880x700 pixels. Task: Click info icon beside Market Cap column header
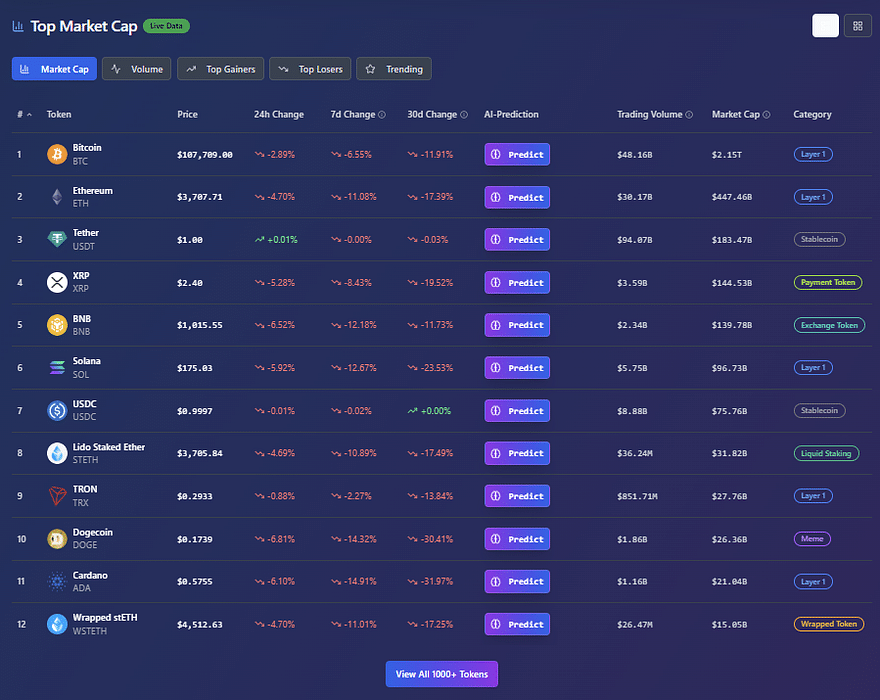(x=767, y=115)
